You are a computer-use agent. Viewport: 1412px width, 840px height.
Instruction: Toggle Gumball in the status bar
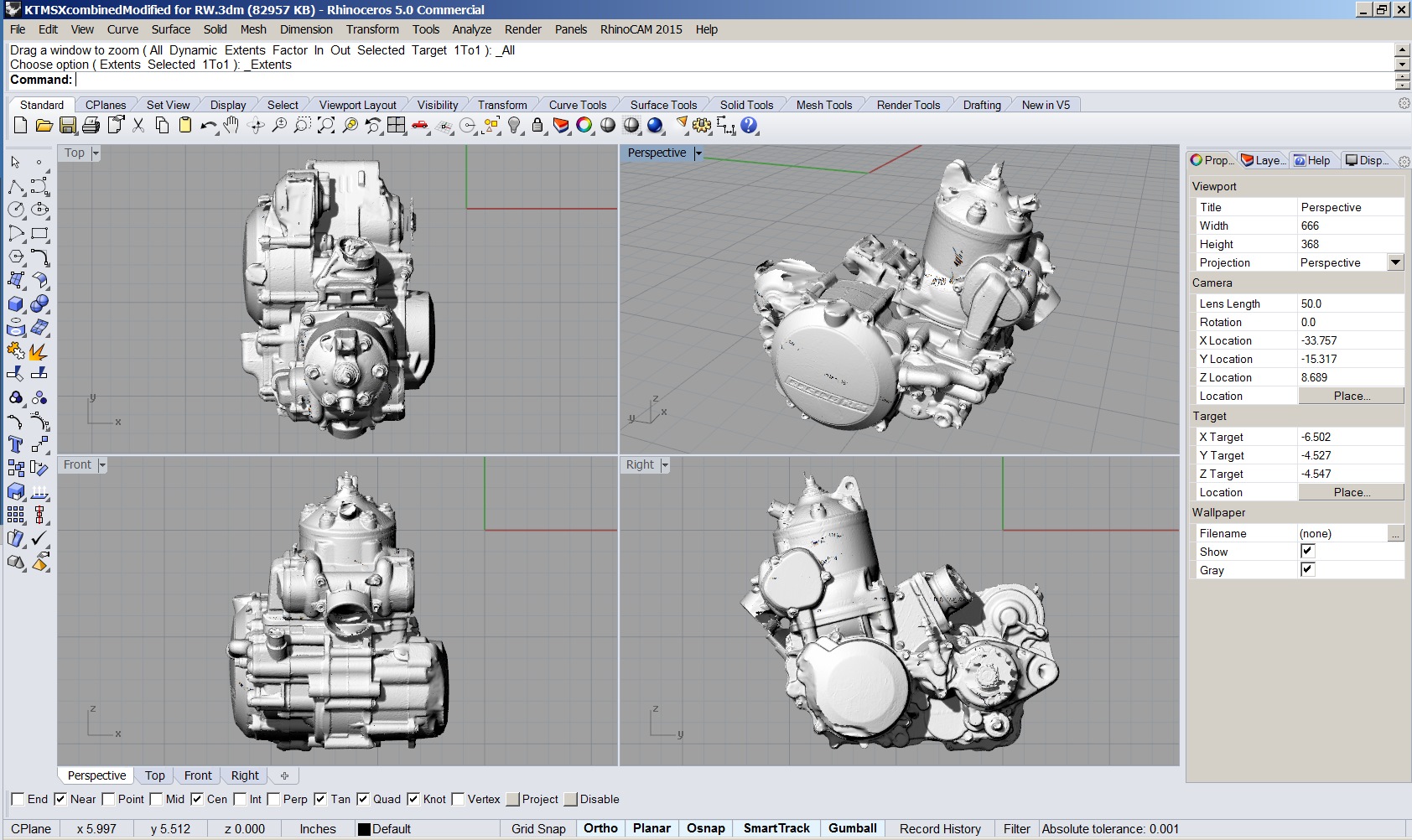pyautogui.click(x=853, y=828)
